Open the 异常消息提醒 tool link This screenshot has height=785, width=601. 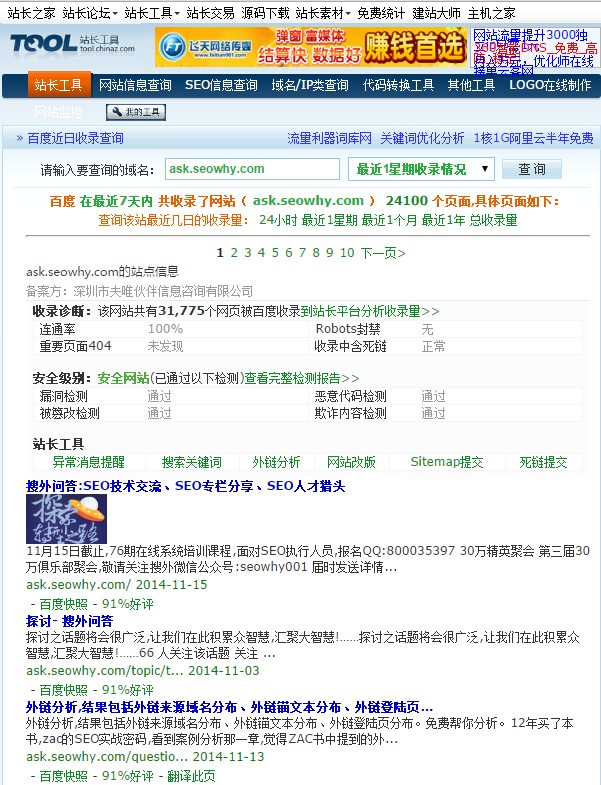[x=89, y=462]
